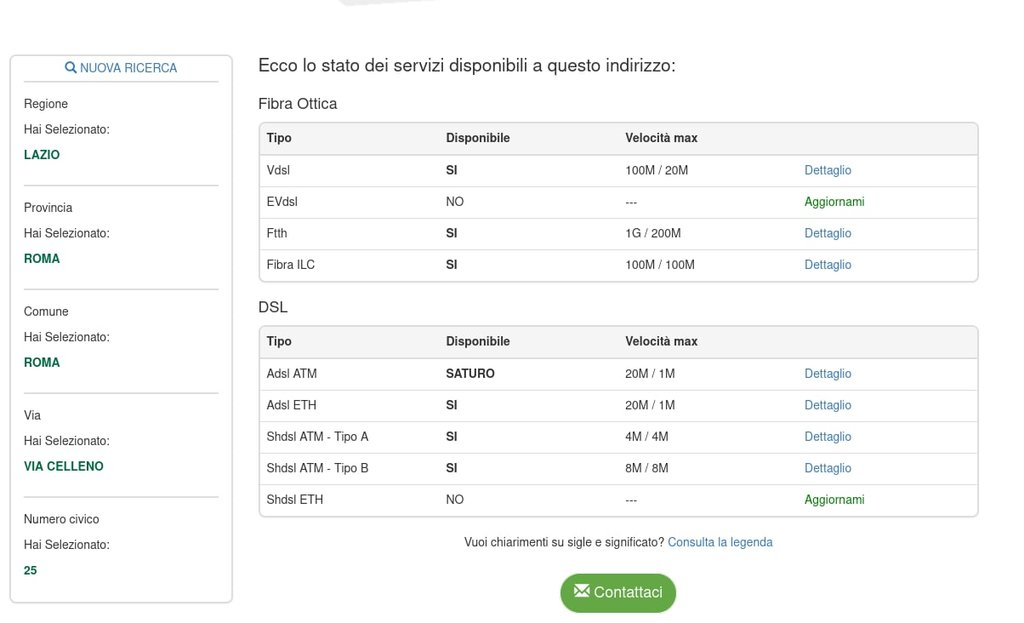Click Aggiornami for the EVdsl service
Viewport: 1024px width, 623px height.
[834, 202]
